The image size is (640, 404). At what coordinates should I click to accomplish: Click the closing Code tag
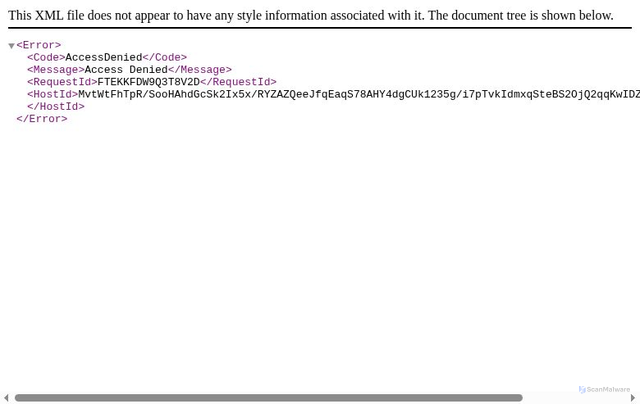[x=165, y=58]
